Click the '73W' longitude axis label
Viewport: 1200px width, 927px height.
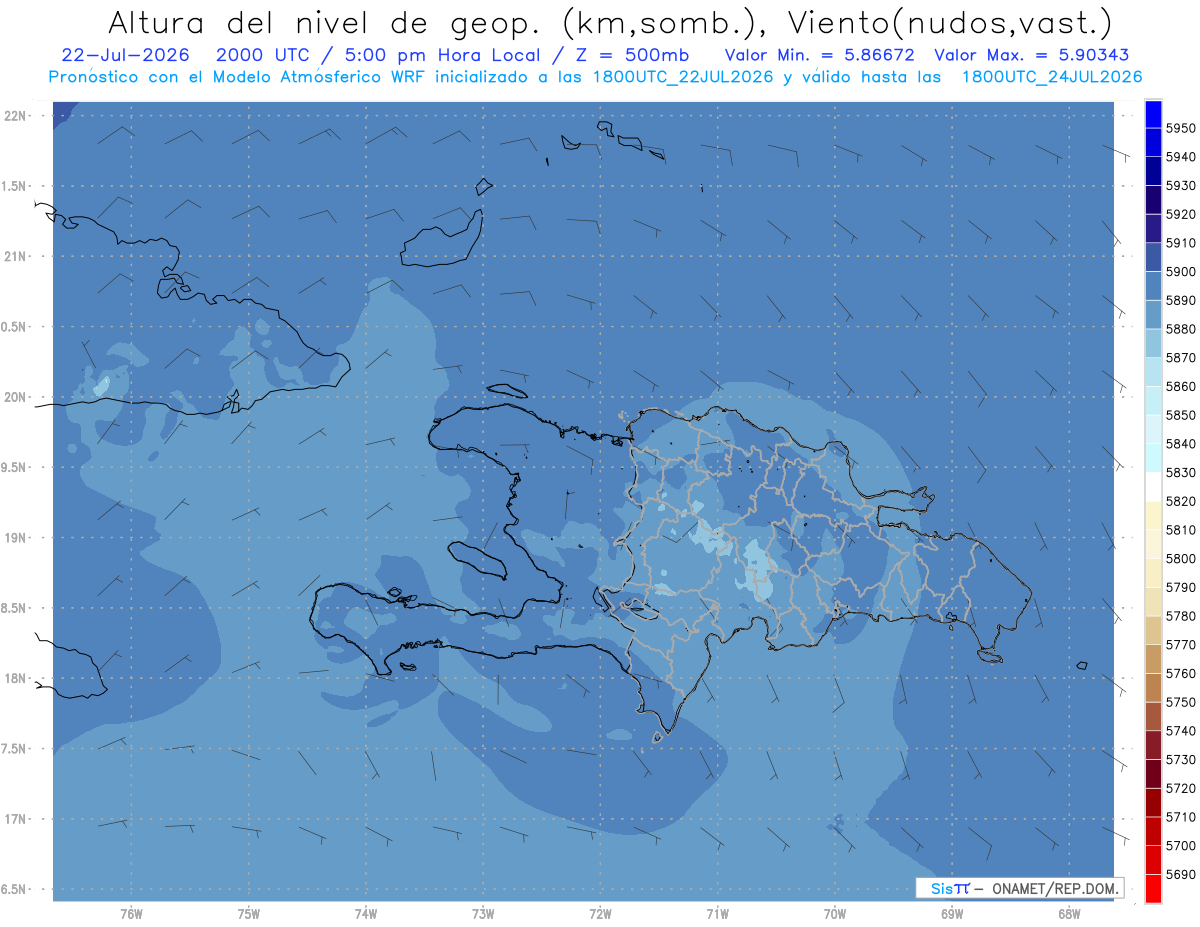click(483, 913)
